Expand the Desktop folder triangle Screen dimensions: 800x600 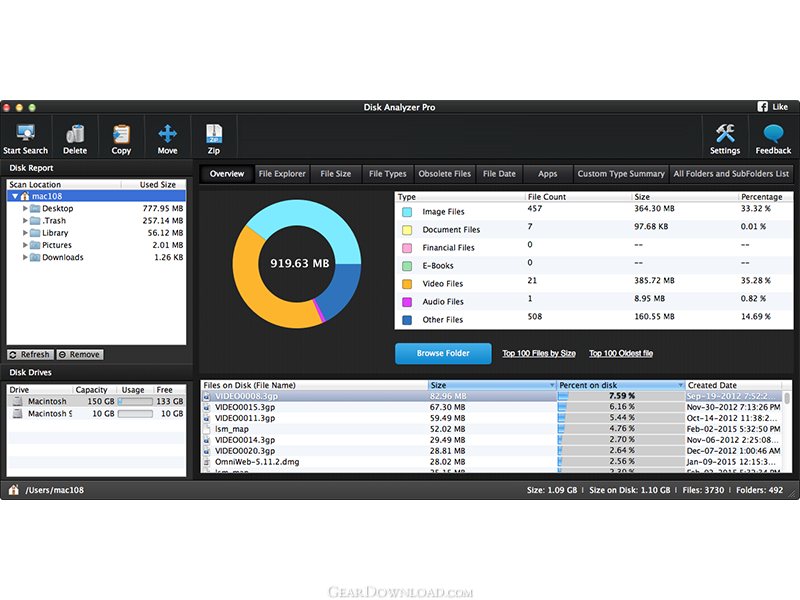coord(24,208)
